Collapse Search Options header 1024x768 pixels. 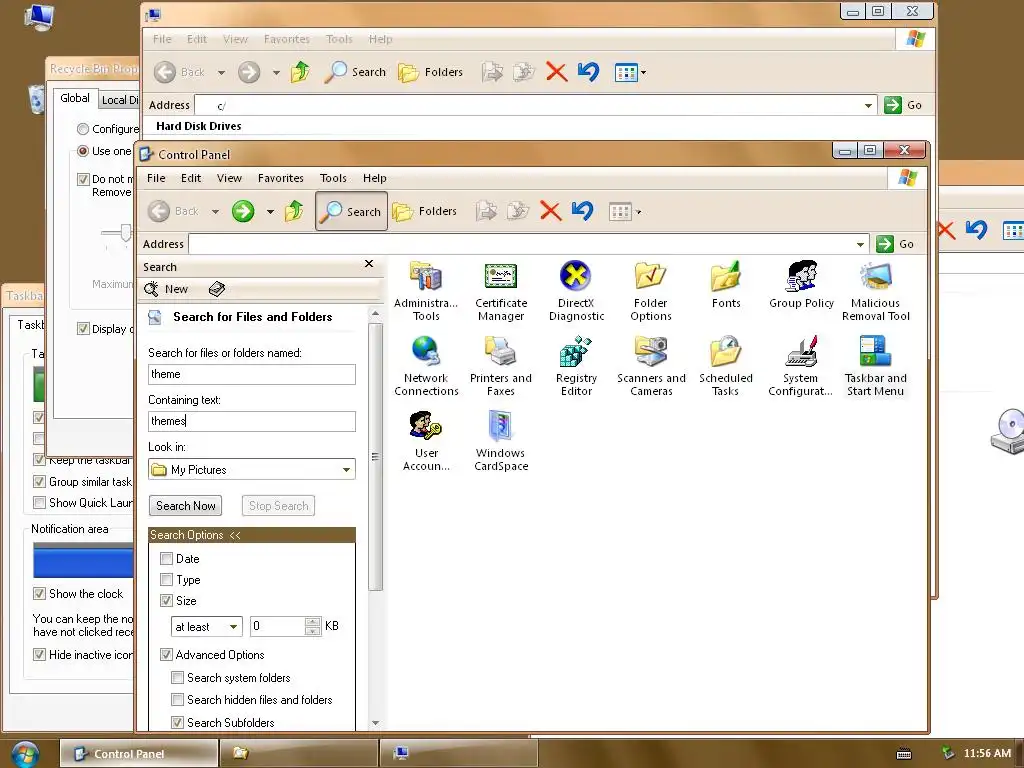(251, 535)
